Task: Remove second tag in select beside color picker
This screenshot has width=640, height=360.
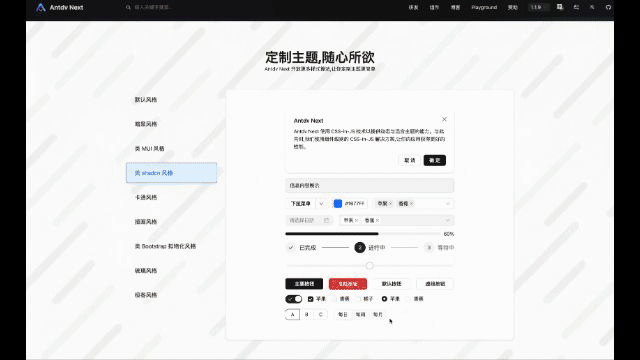Action: coord(412,204)
